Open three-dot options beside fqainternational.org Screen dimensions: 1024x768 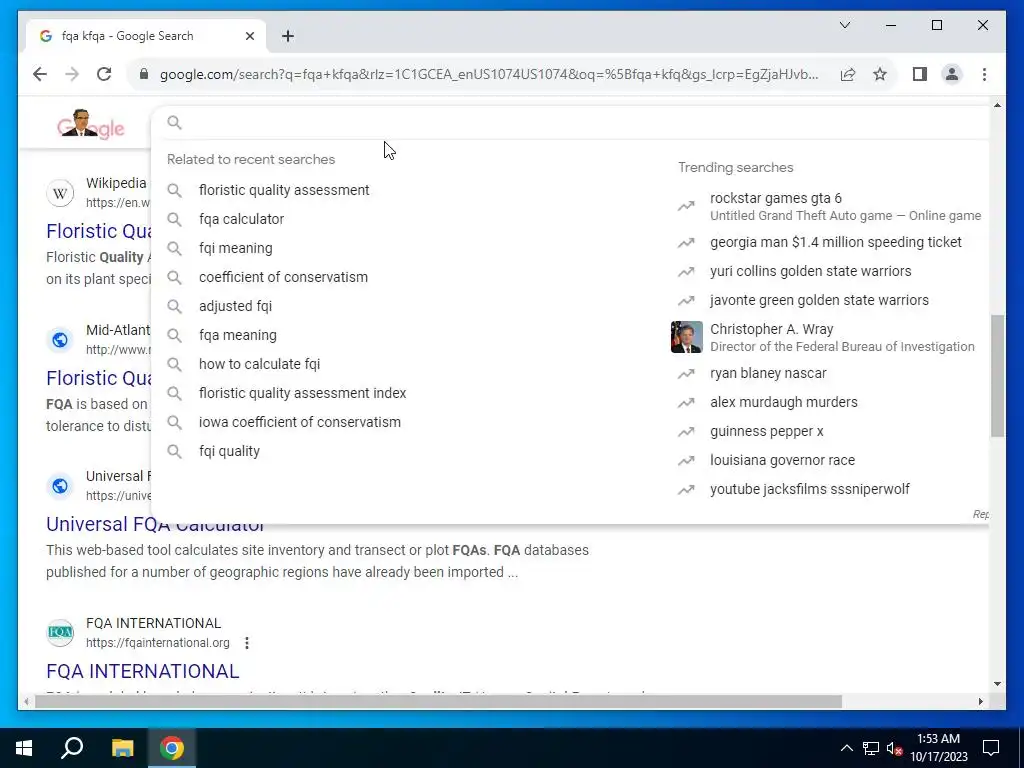(247, 643)
